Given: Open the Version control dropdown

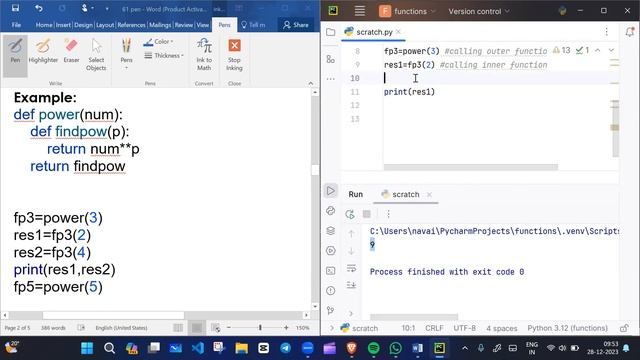Looking at the screenshot, I should click(x=479, y=11).
